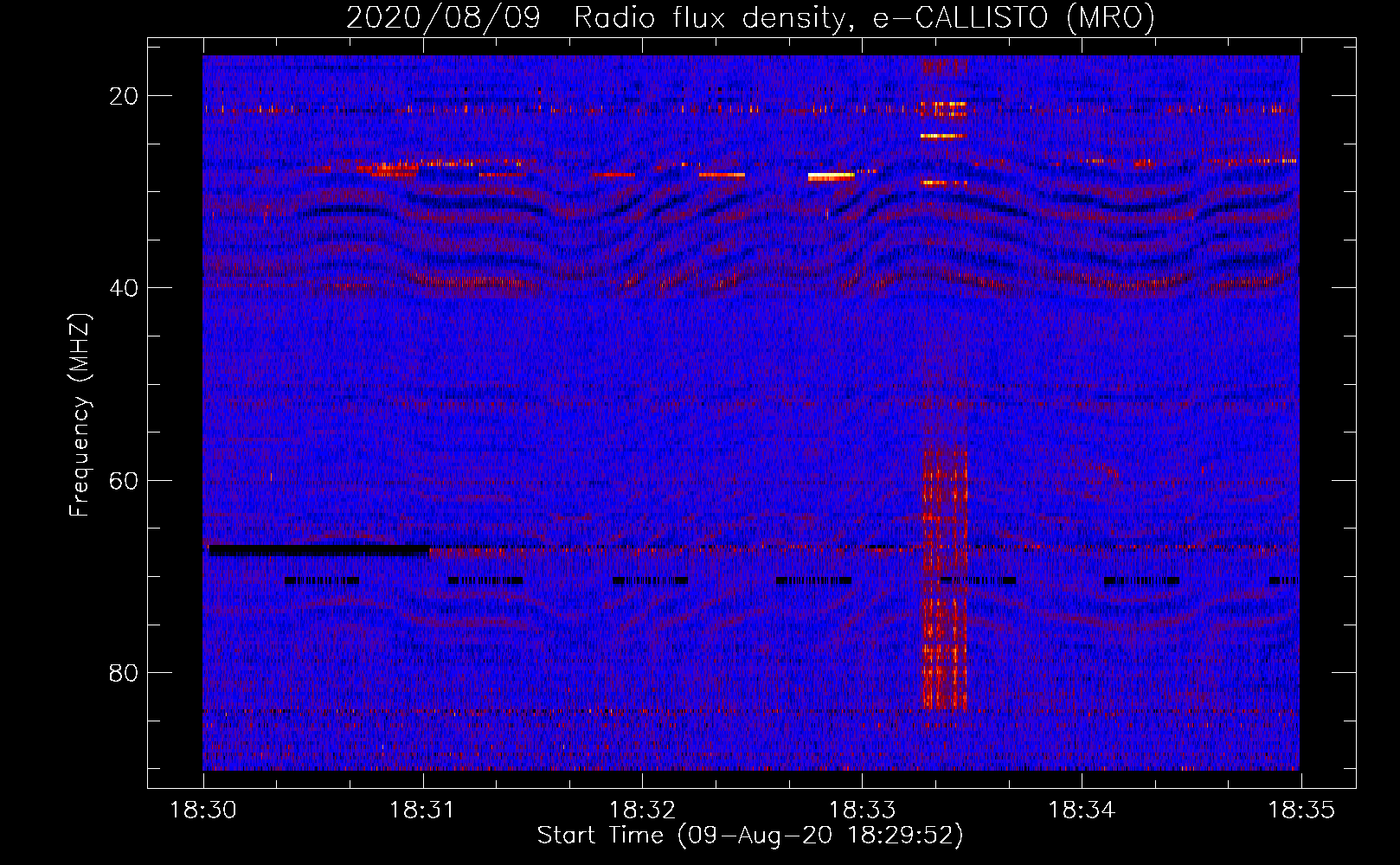Click the 18:34 time tick label
Screen dimensions: 1400x865
click(1081, 811)
